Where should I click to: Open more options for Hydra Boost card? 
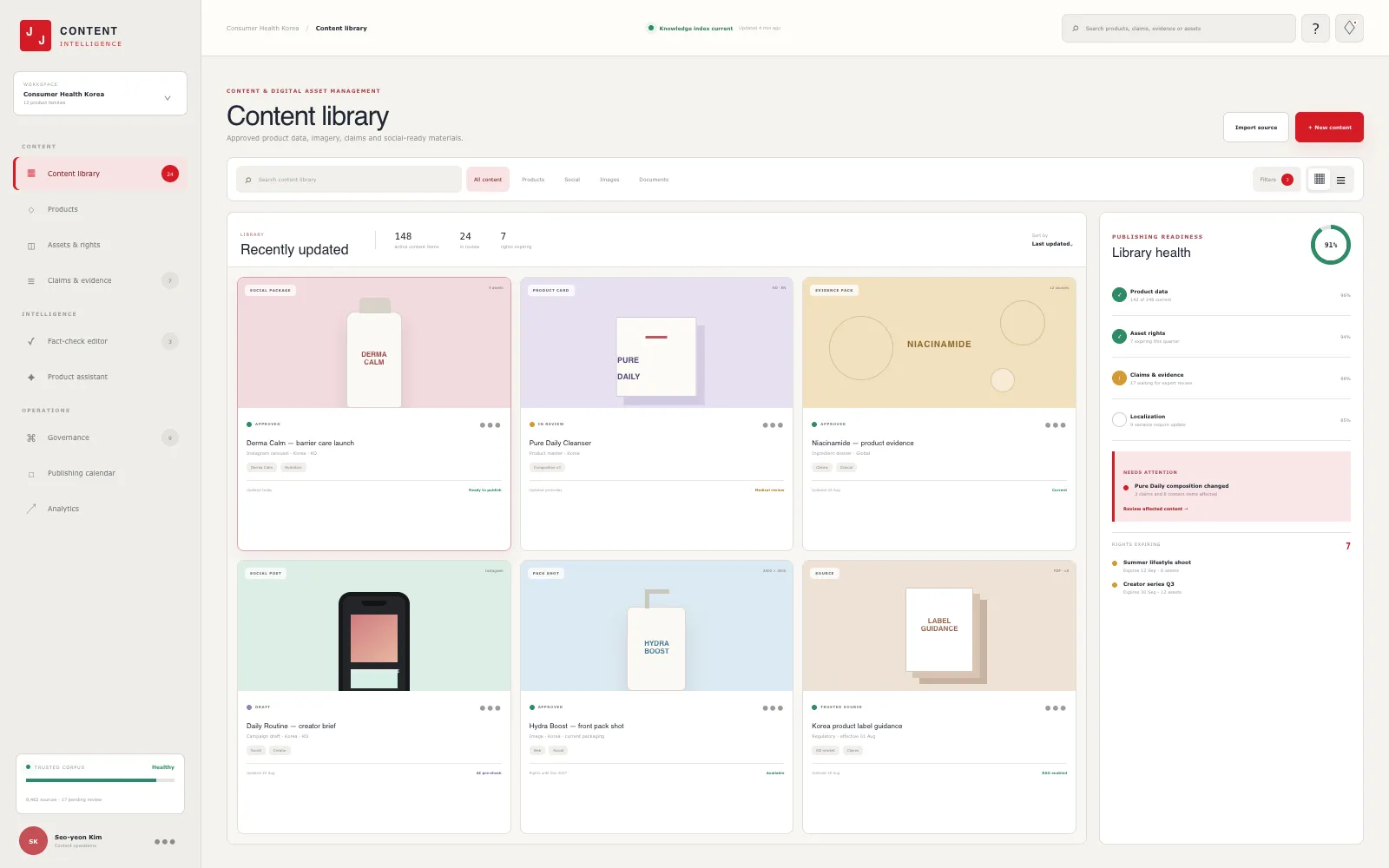[x=773, y=708]
